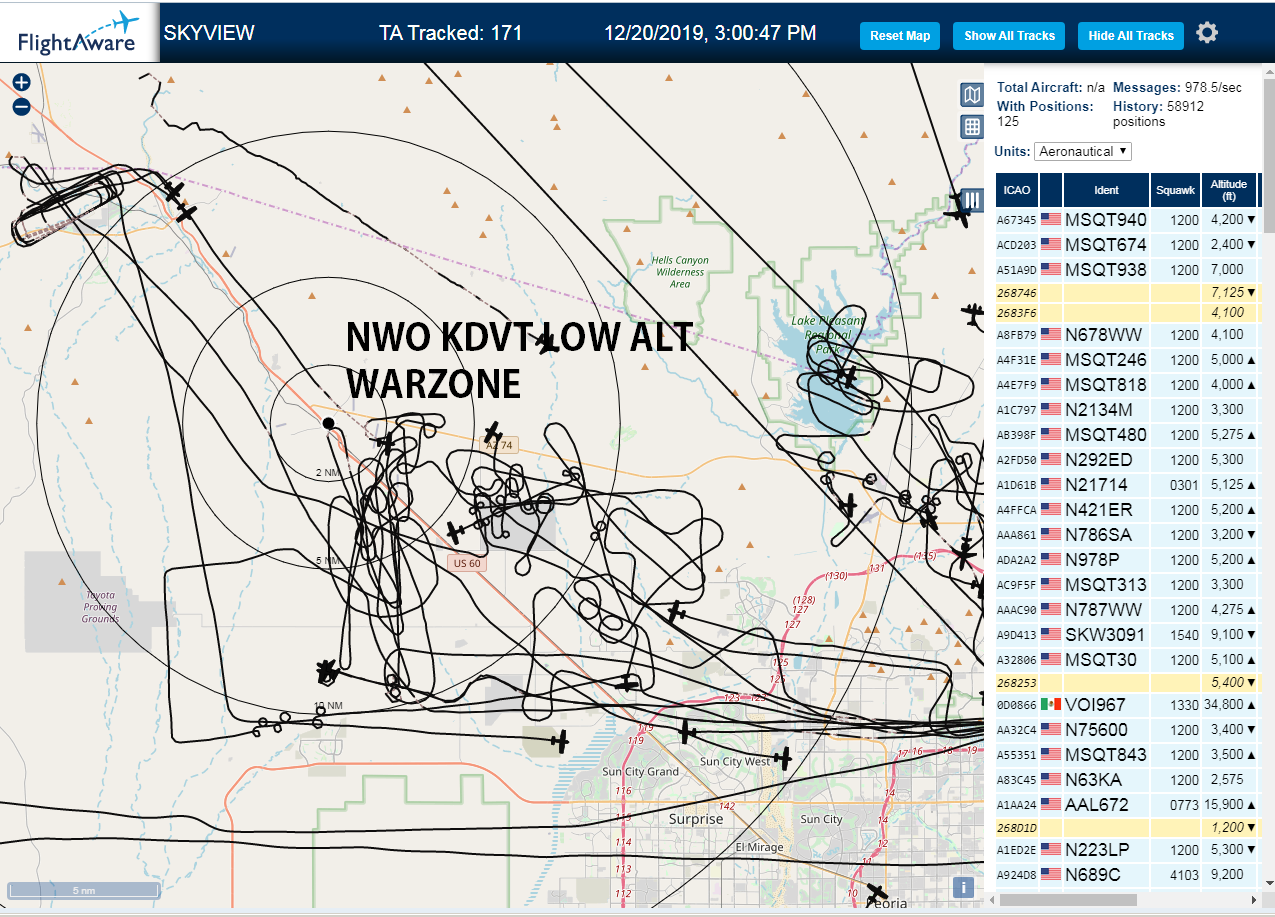Select the MSQT30 aircraft row
Image resolution: width=1275 pixels, height=917 pixels.
1127,660
